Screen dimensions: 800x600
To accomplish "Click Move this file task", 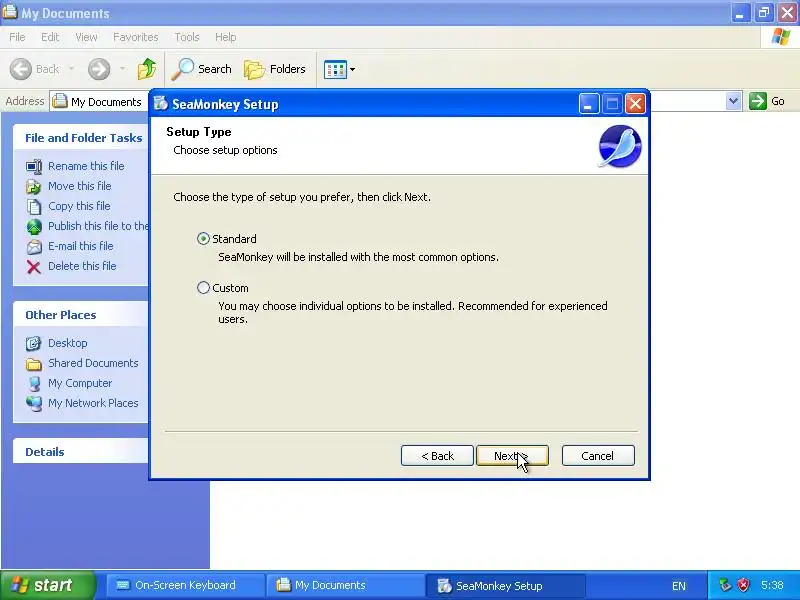I will pos(80,186).
